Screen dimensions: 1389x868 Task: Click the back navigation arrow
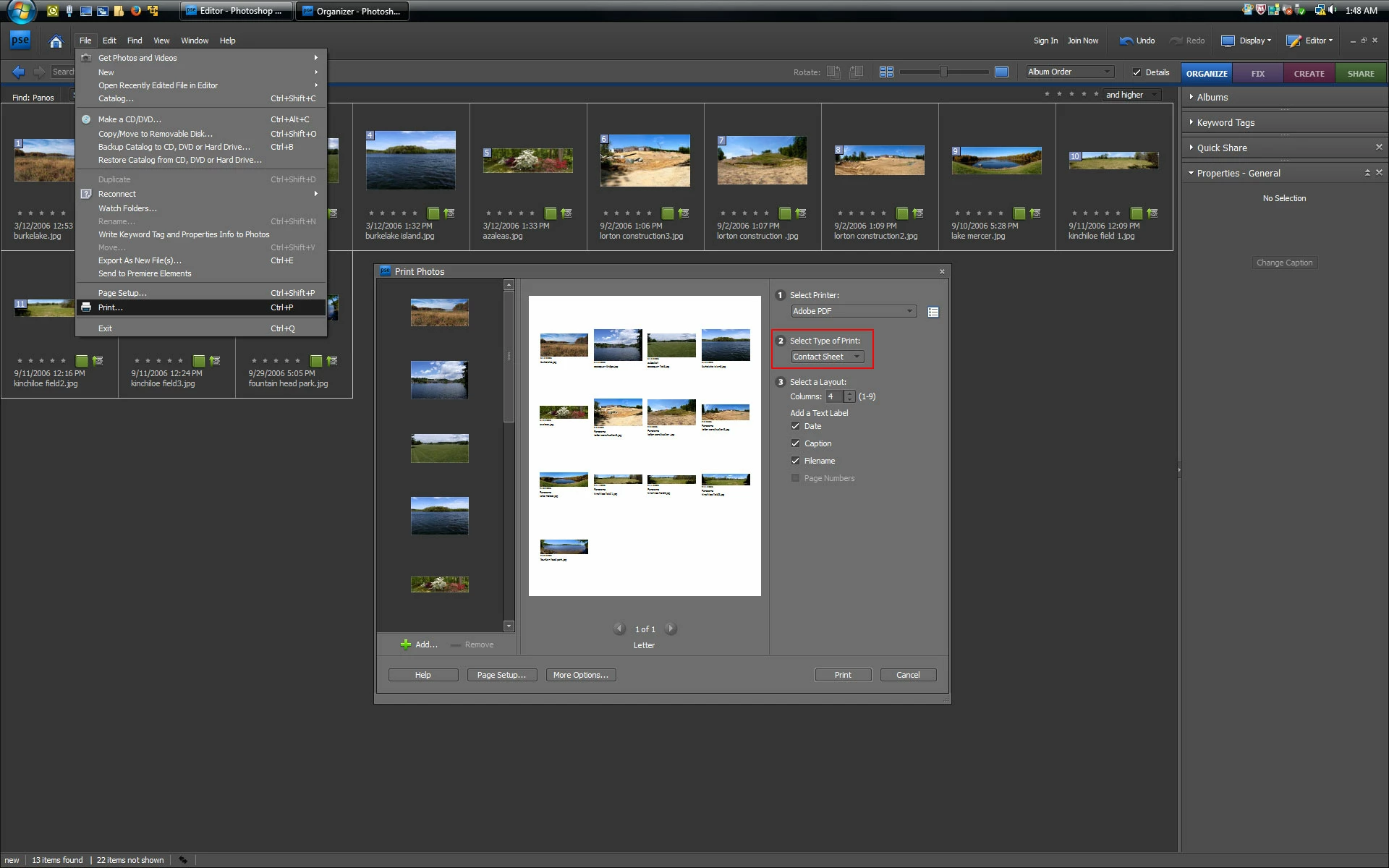[19, 72]
